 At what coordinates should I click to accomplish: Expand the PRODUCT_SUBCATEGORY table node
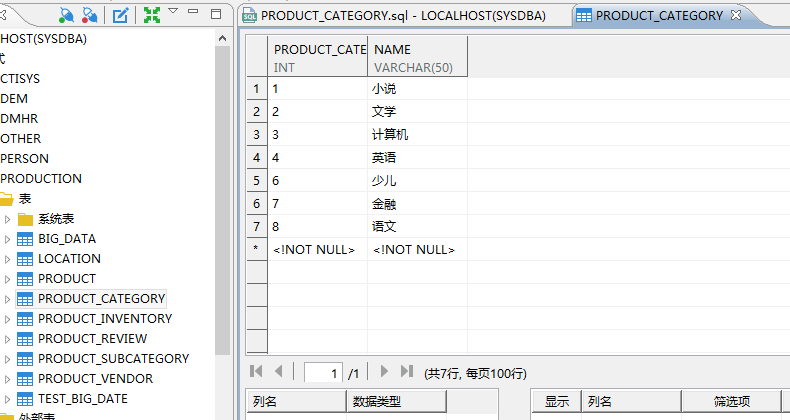click(7, 359)
